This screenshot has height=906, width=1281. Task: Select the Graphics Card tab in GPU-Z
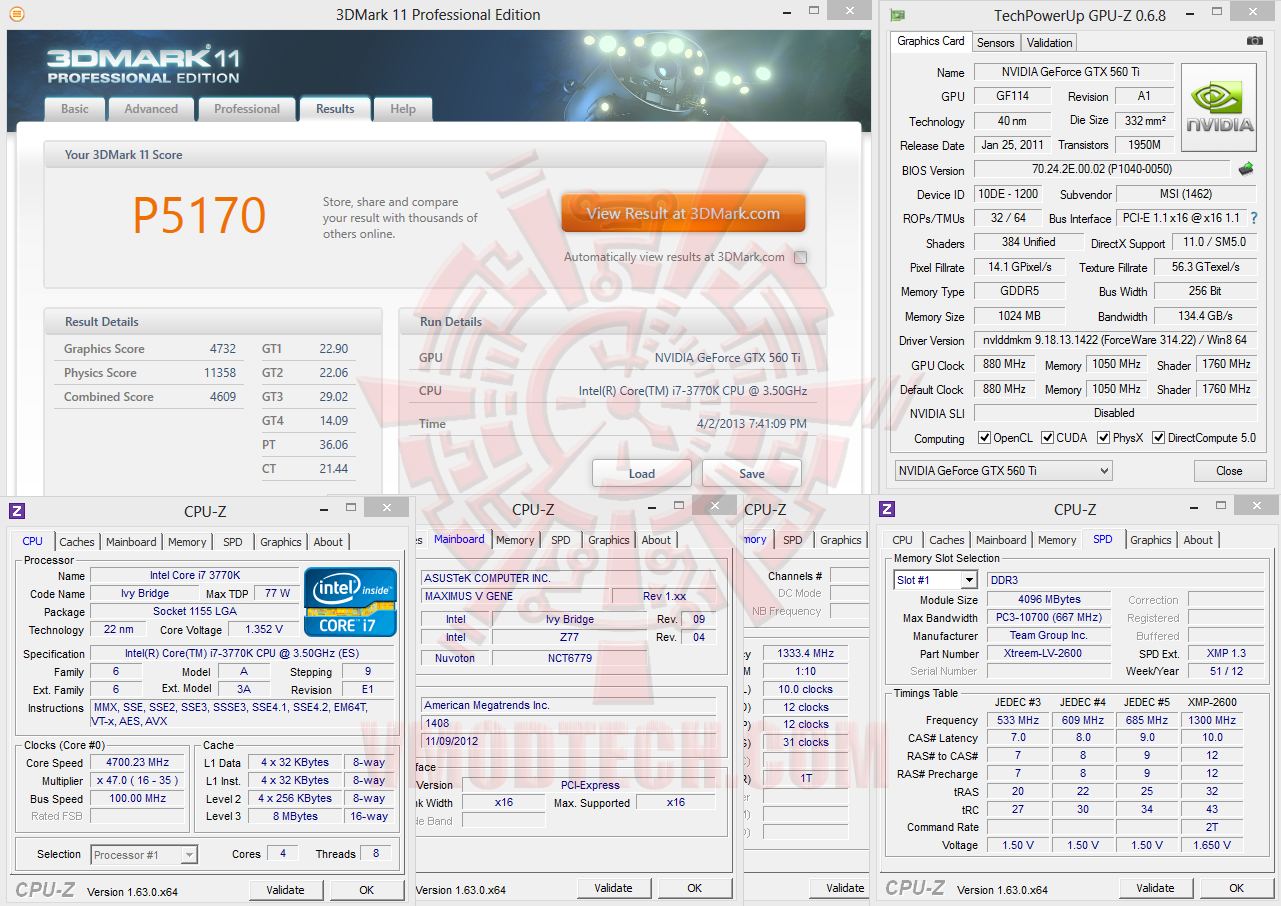point(931,41)
